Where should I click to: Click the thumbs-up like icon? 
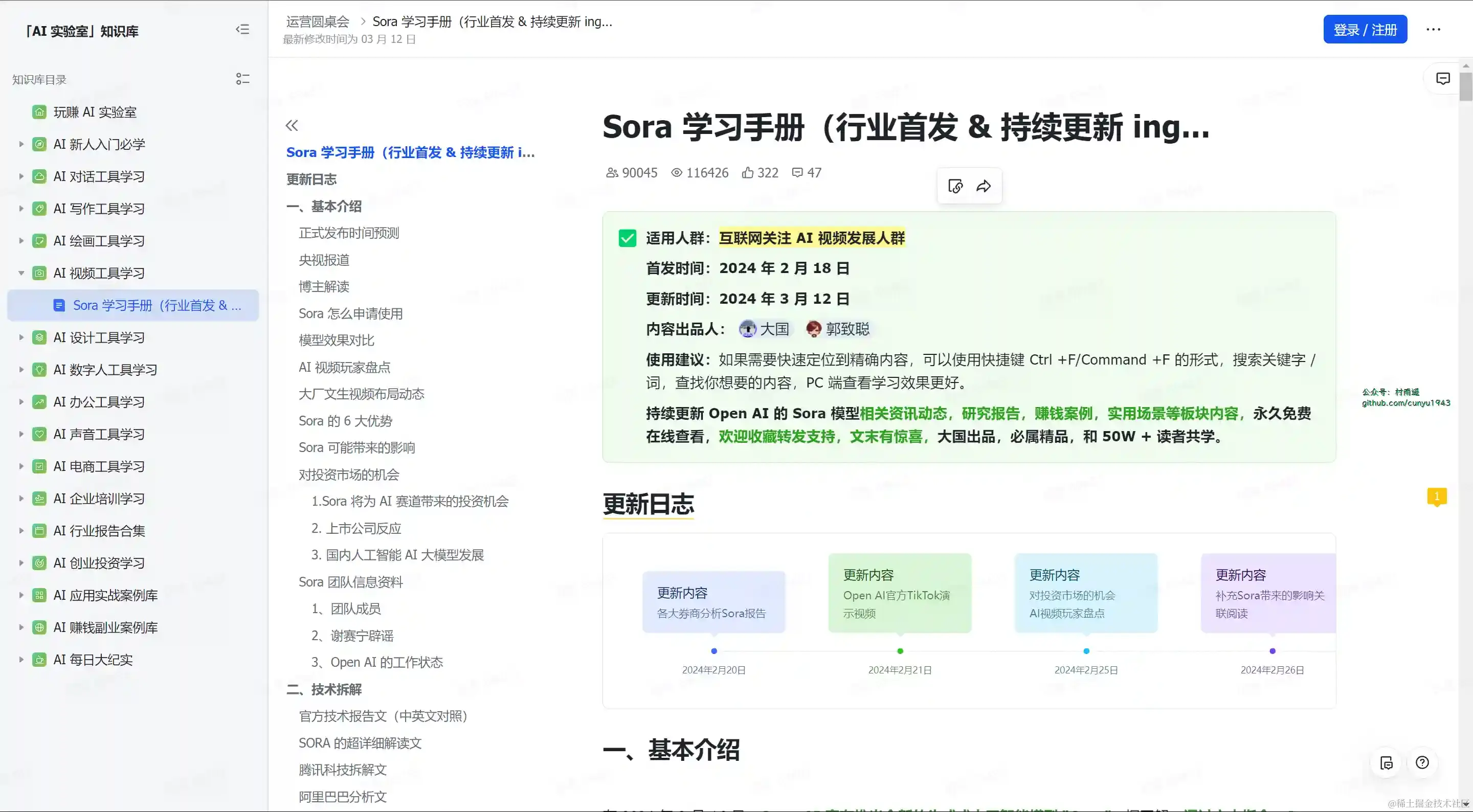coord(747,173)
